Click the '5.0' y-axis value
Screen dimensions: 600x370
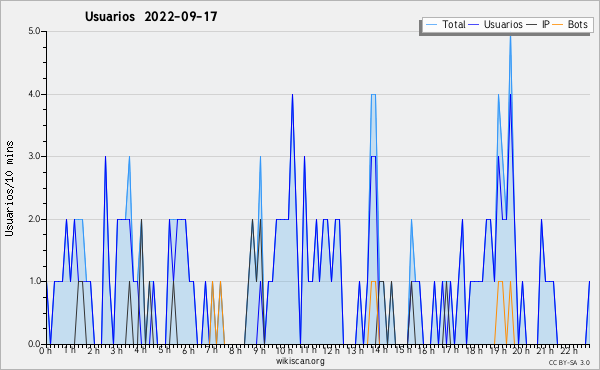click(x=34, y=31)
